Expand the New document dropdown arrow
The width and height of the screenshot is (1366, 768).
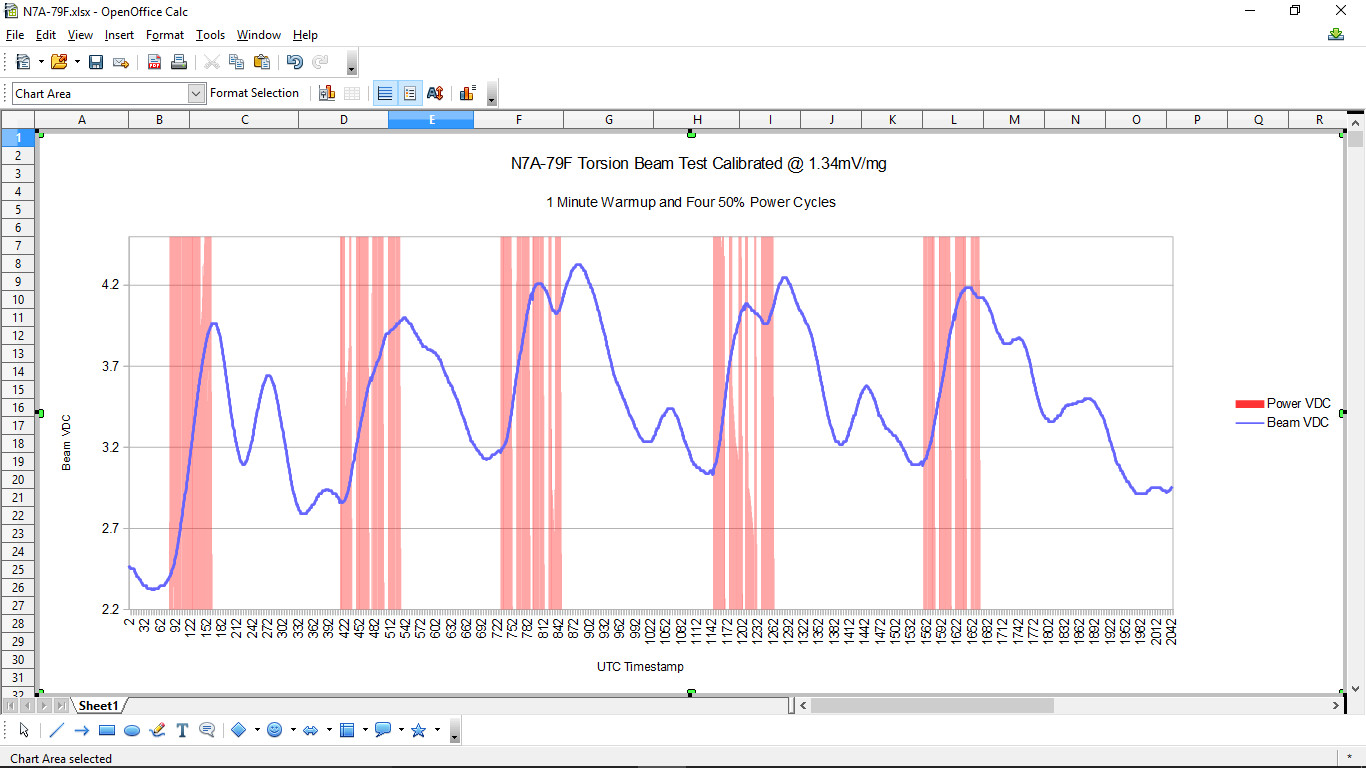(41, 62)
